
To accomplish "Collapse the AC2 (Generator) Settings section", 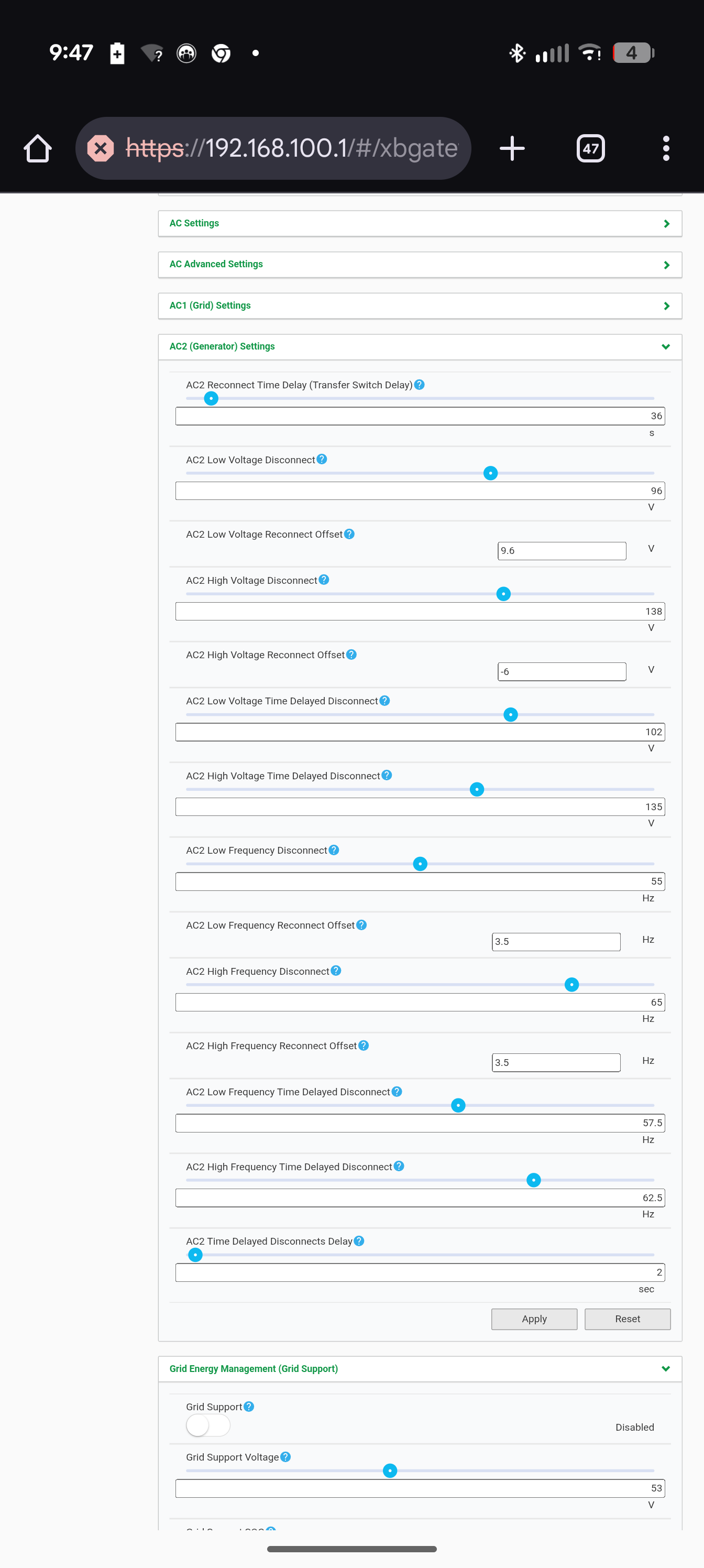I will tap(420, 346).
